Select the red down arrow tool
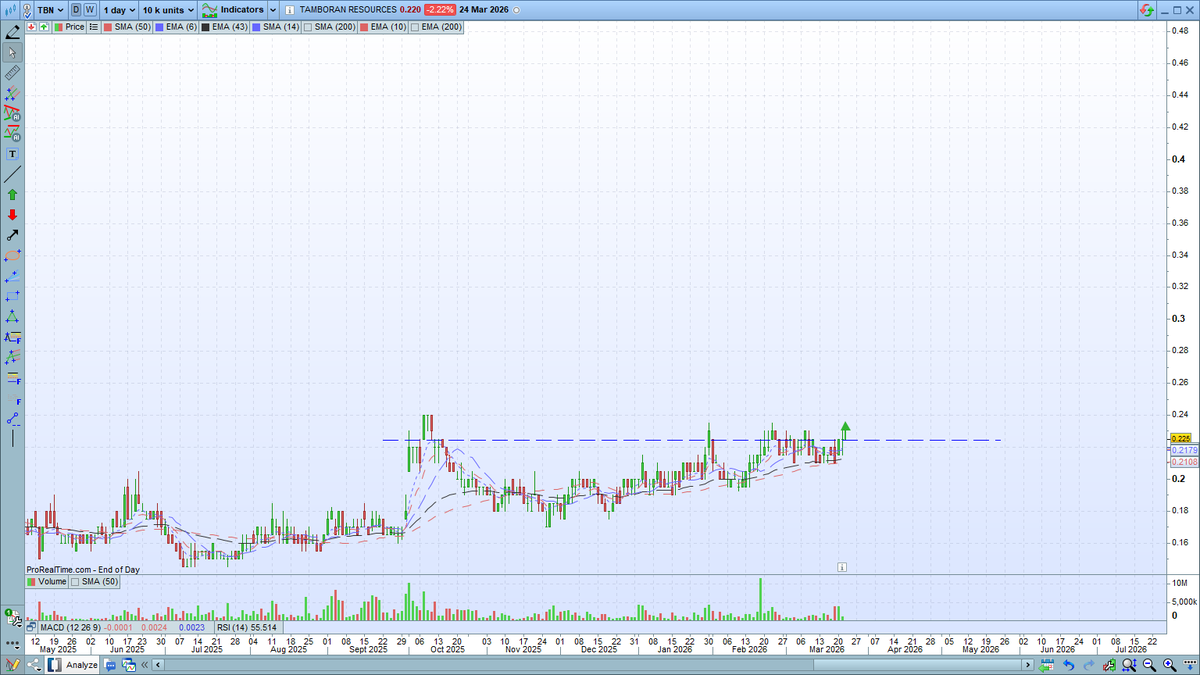The width and height of the screenshot is (1200, 675). (x=12, y=215)
